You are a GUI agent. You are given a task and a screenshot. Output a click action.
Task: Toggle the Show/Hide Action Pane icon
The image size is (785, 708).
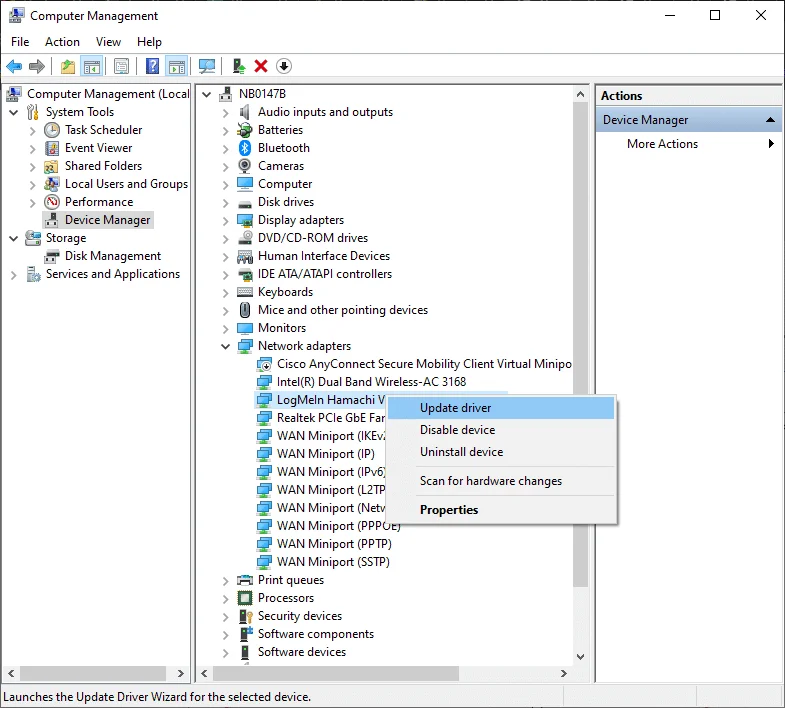(177, 66)
